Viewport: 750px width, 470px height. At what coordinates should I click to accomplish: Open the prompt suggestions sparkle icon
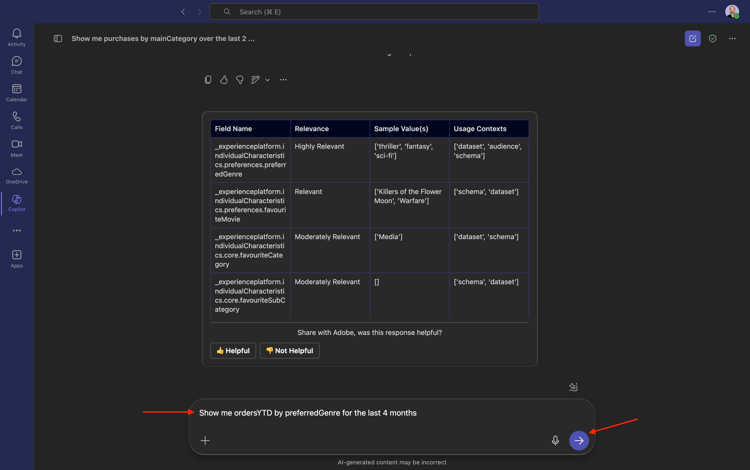point(574,387)
